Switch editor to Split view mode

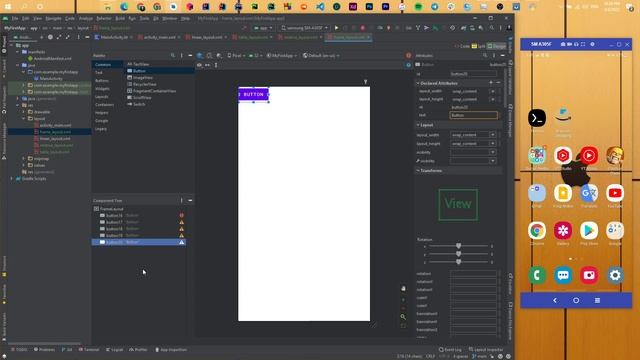479,46
